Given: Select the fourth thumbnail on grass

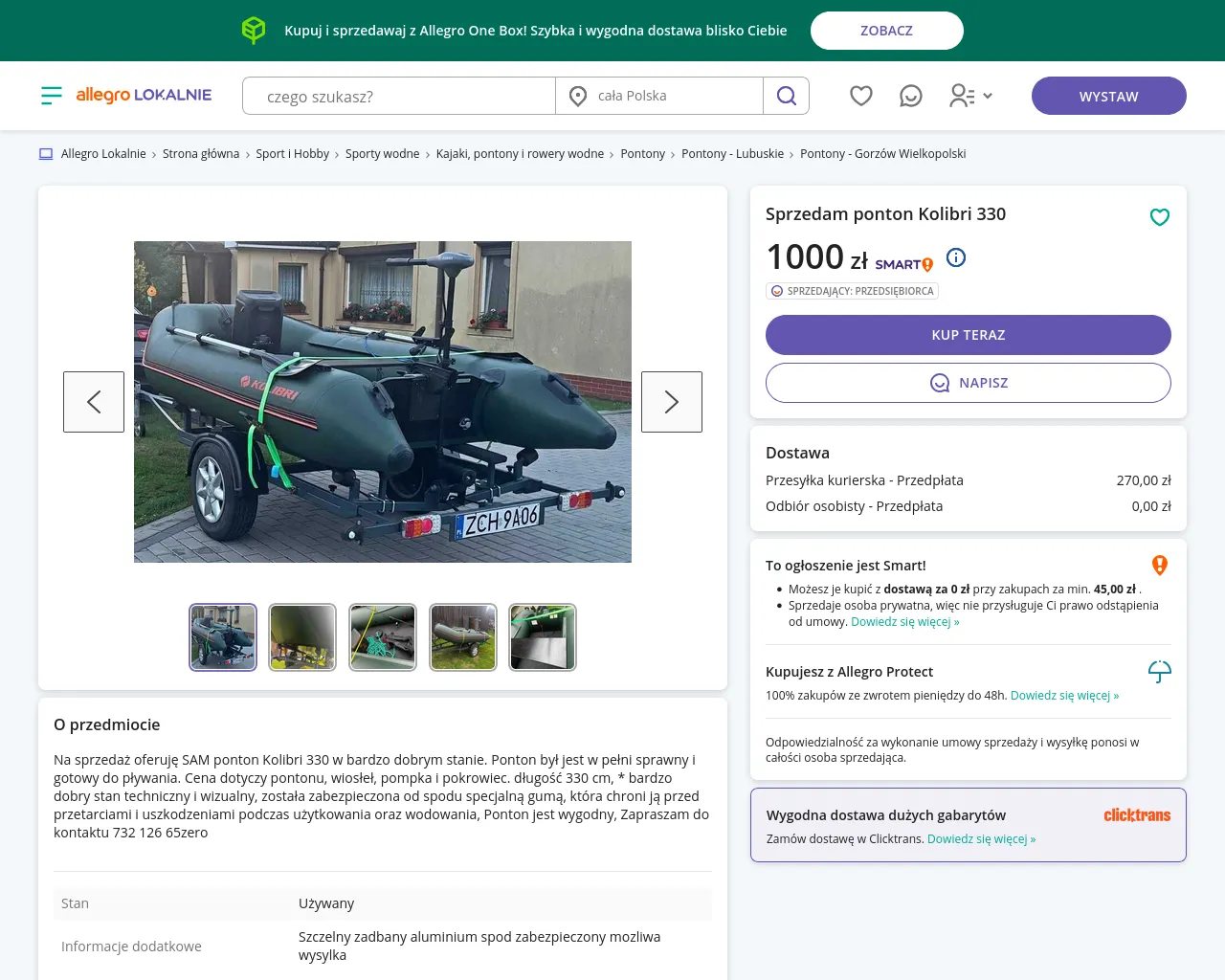Looking at the screenshot, I should (463, 637).
